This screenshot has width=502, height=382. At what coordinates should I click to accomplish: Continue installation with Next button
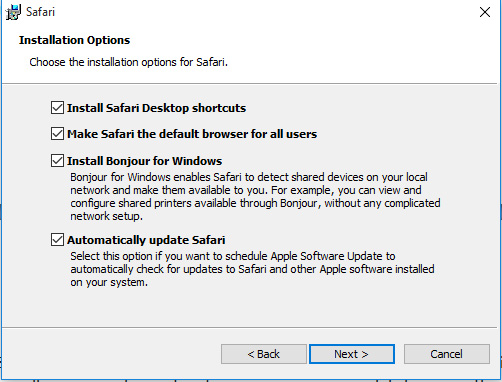click(352, 354)
